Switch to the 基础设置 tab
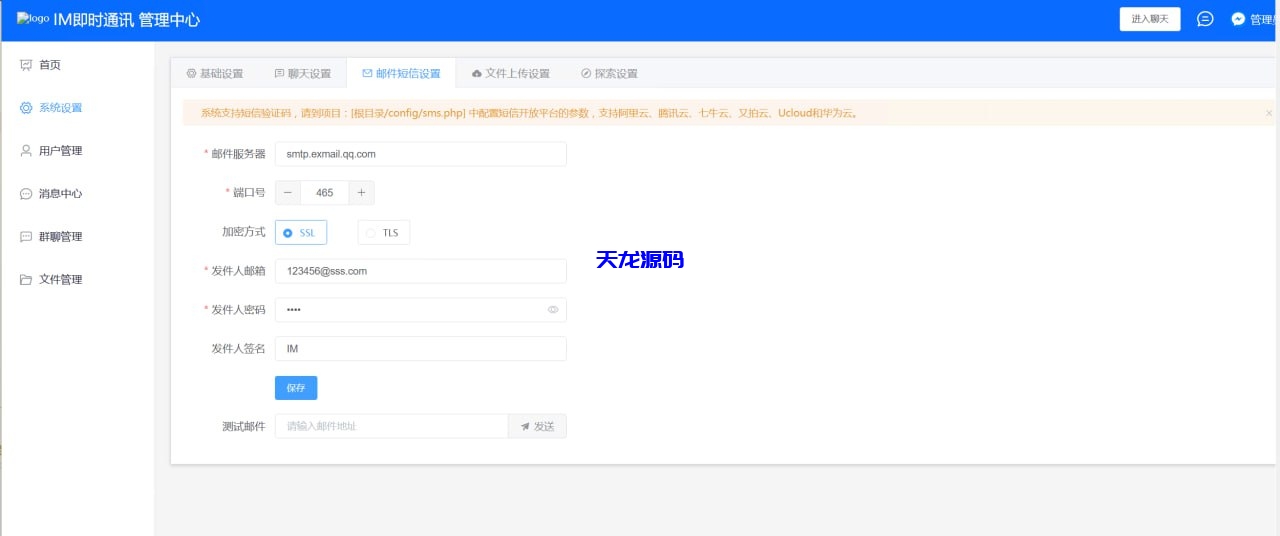The height and width of the screenshot is (536, 1280). (215, 73)
